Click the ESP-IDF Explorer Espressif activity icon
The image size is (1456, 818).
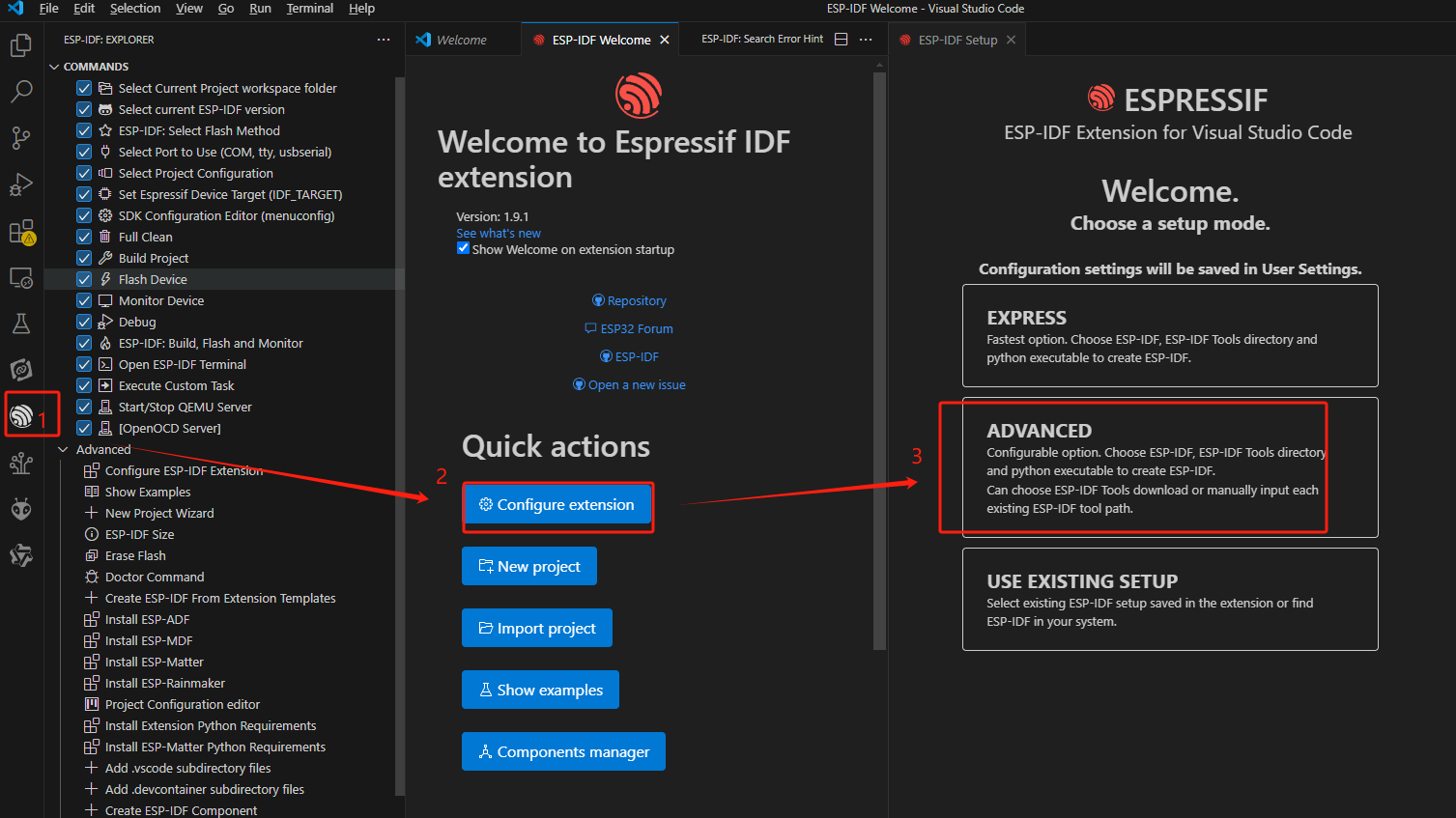[20, 416]
